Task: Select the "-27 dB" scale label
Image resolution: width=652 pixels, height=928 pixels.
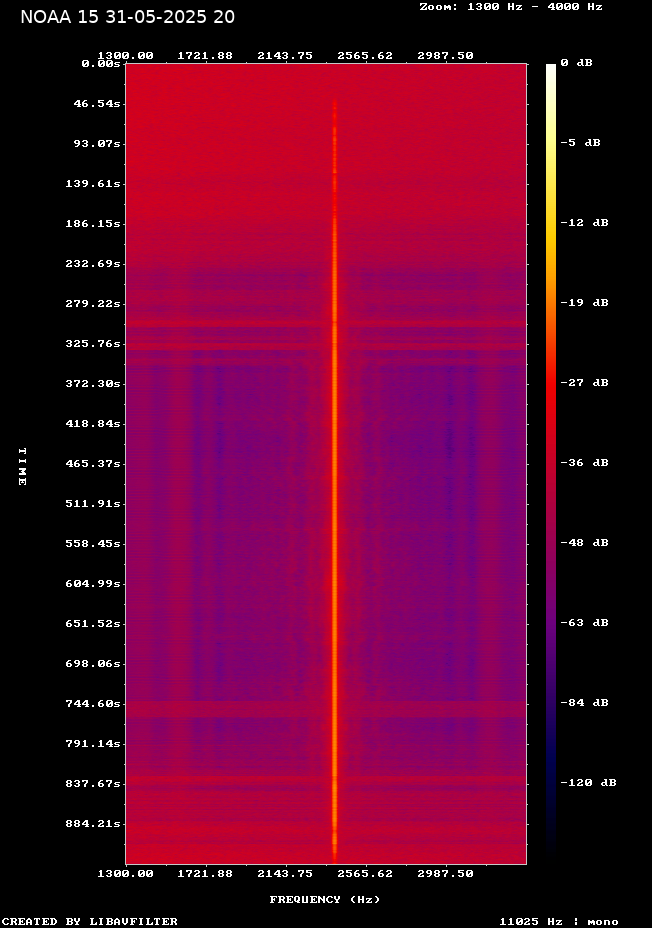Action: click(x=585, y=382)
